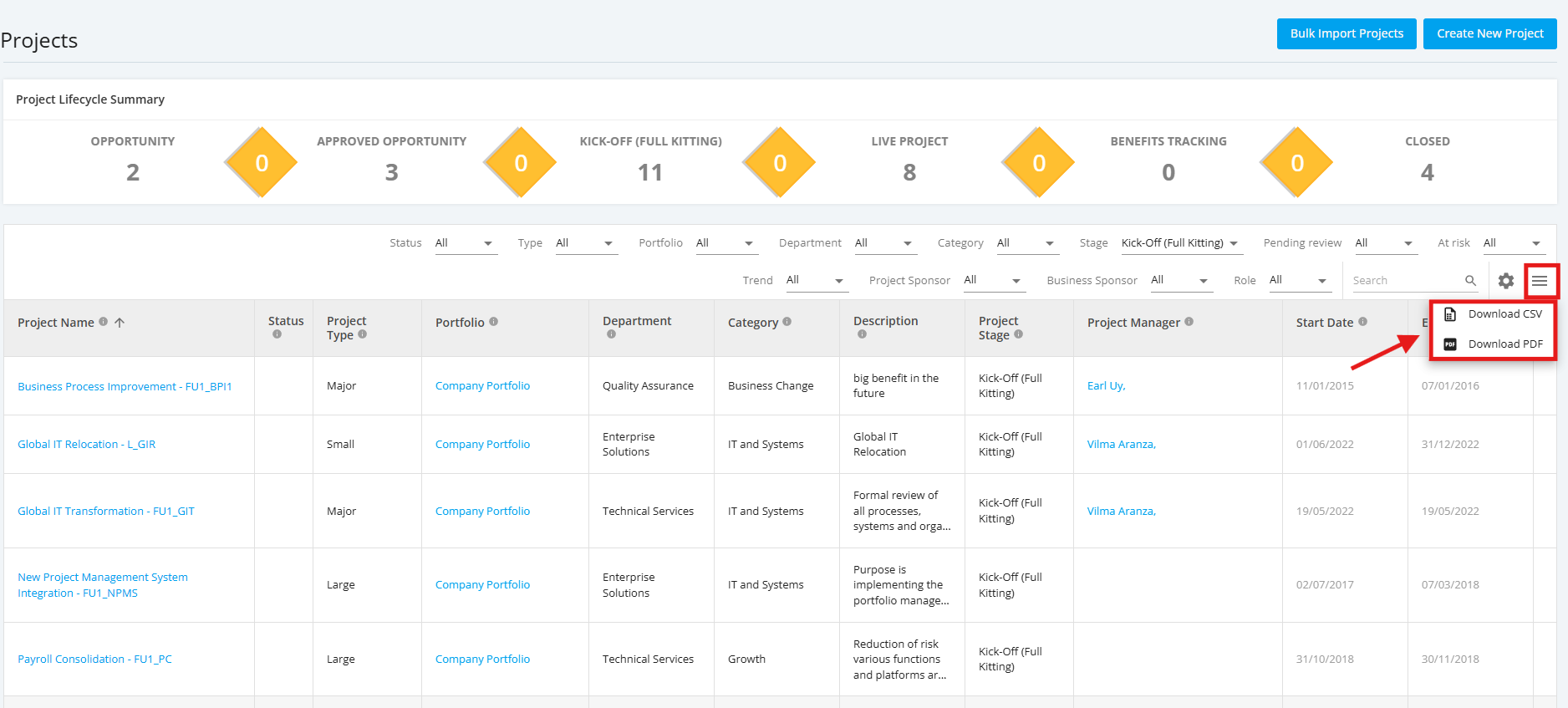Viewport: 1568px width, 708px height.
Task: Click the search magnifier icon
Action: point(1470,281)
